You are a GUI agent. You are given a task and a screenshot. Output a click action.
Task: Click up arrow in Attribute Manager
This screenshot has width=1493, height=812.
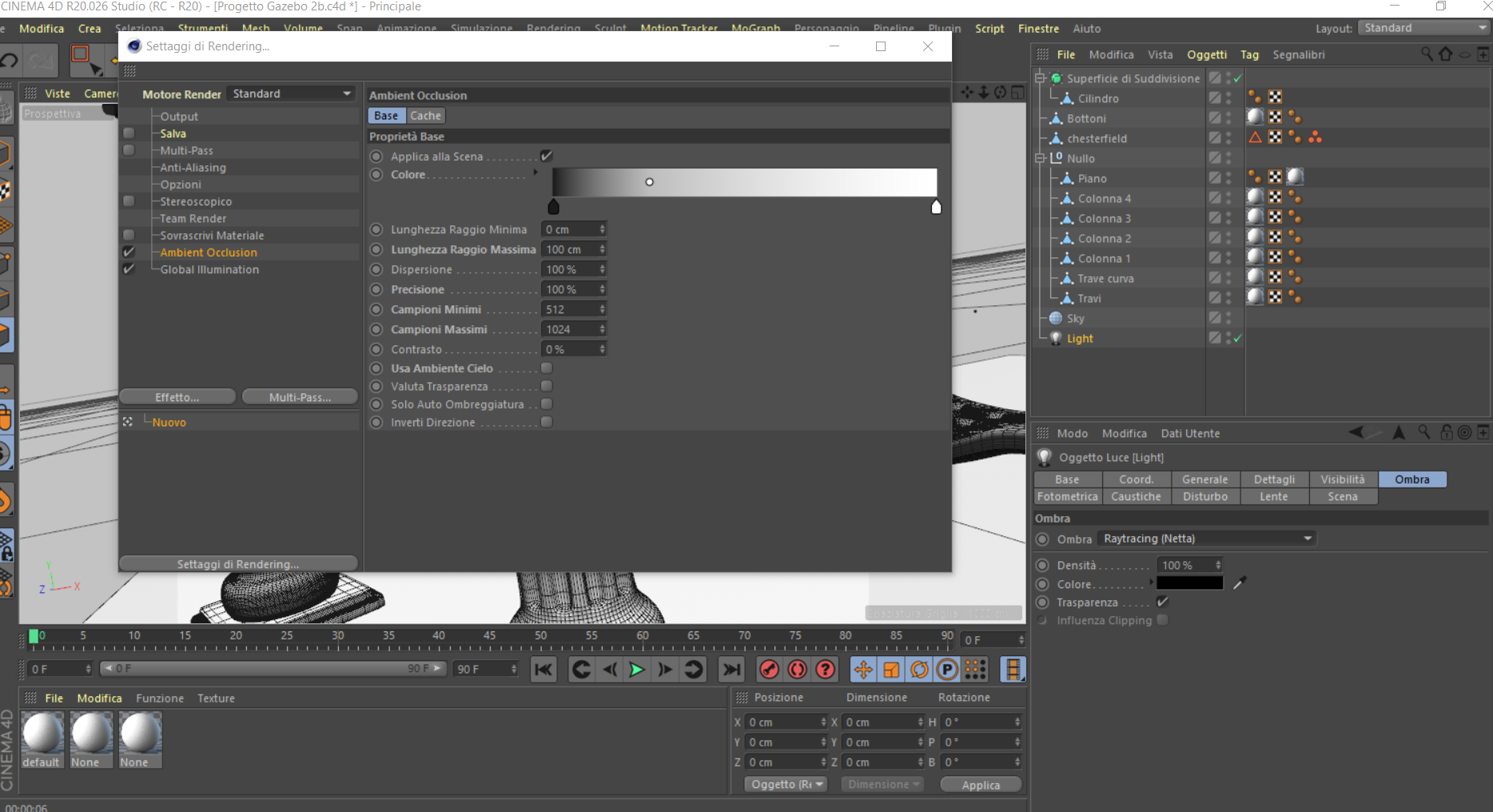coord(1399,432)
